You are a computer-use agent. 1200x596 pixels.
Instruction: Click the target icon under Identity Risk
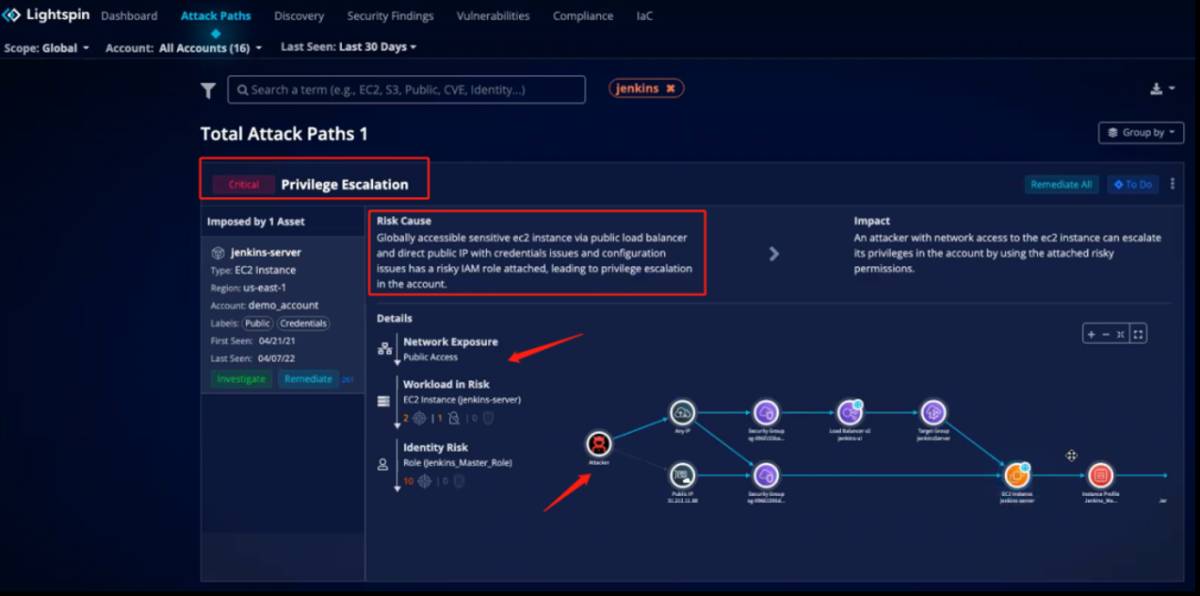click(x=424, y=481)
